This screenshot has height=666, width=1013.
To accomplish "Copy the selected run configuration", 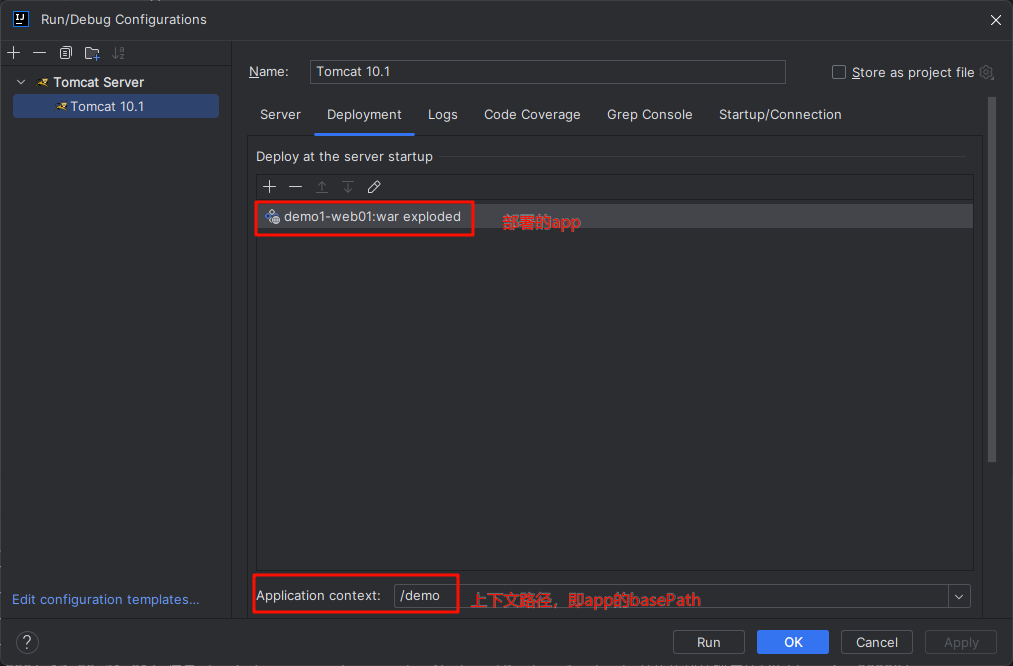I will [66, 53].
